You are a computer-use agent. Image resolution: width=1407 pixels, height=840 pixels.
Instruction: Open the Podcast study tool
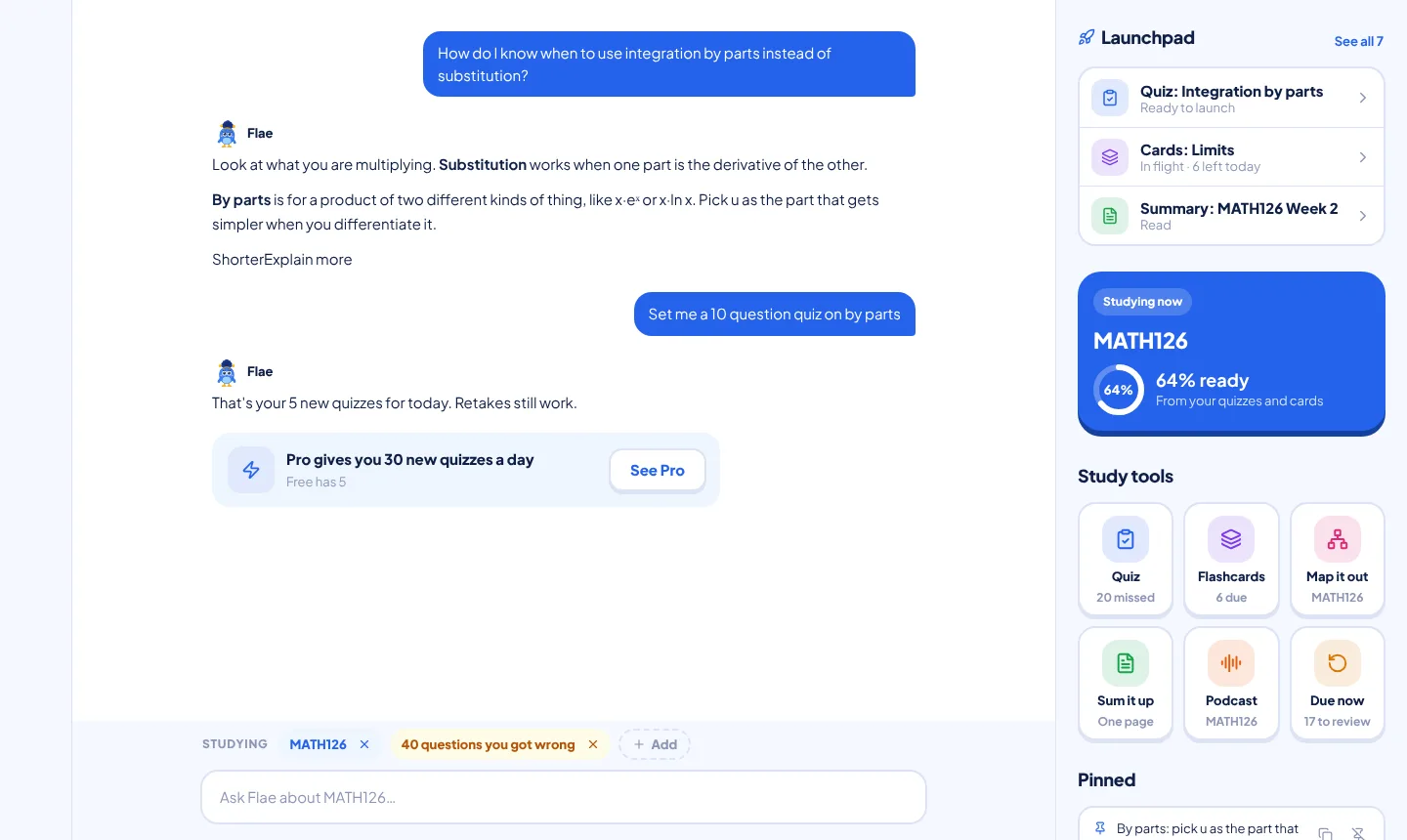click(x=1231, y=684)
